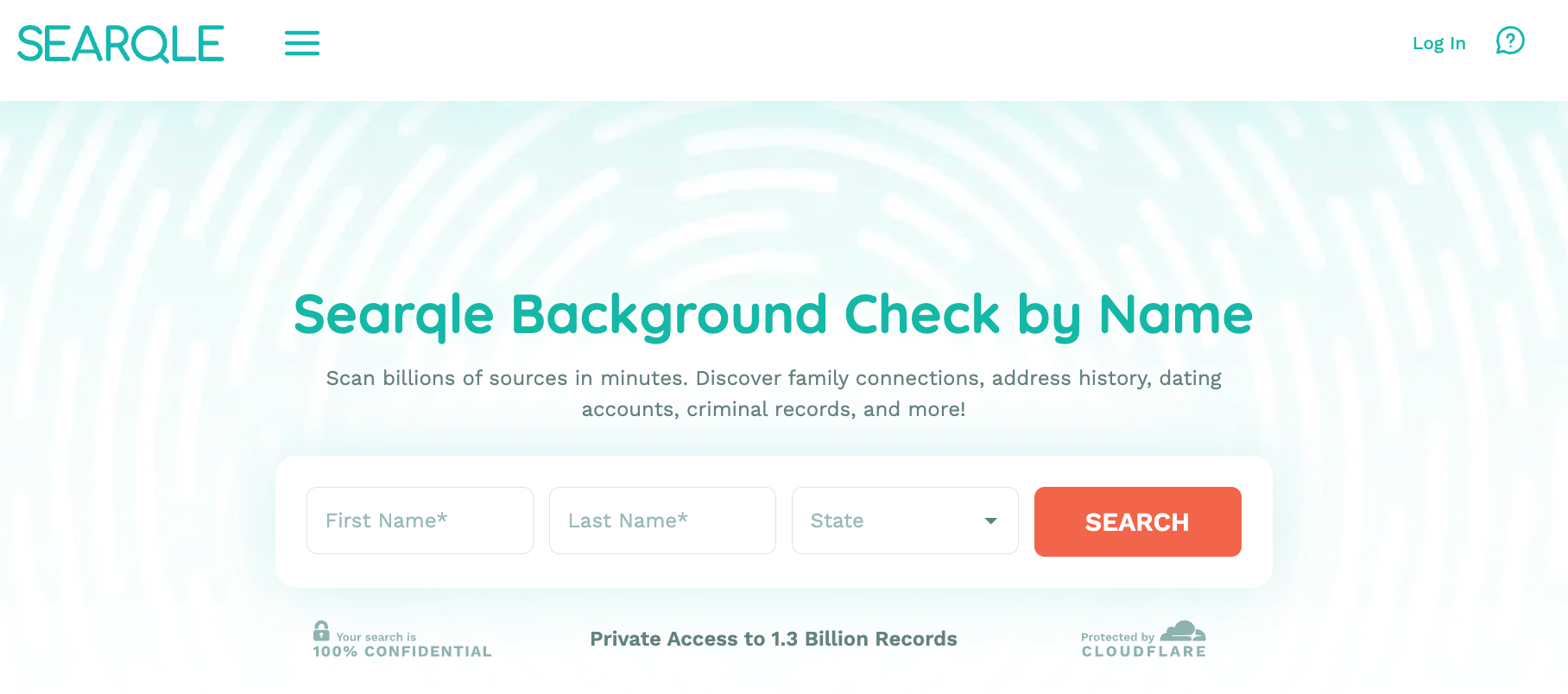Focus the Last Name input field
The width and height of the screenshot is (1568, 694).
click(662, 520)
